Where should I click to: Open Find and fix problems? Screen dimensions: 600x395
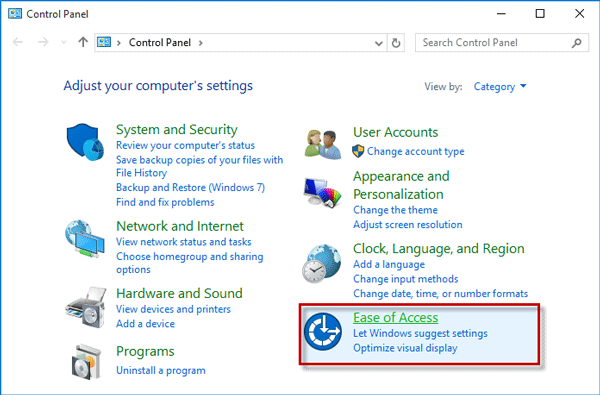[x=165, y=202]
